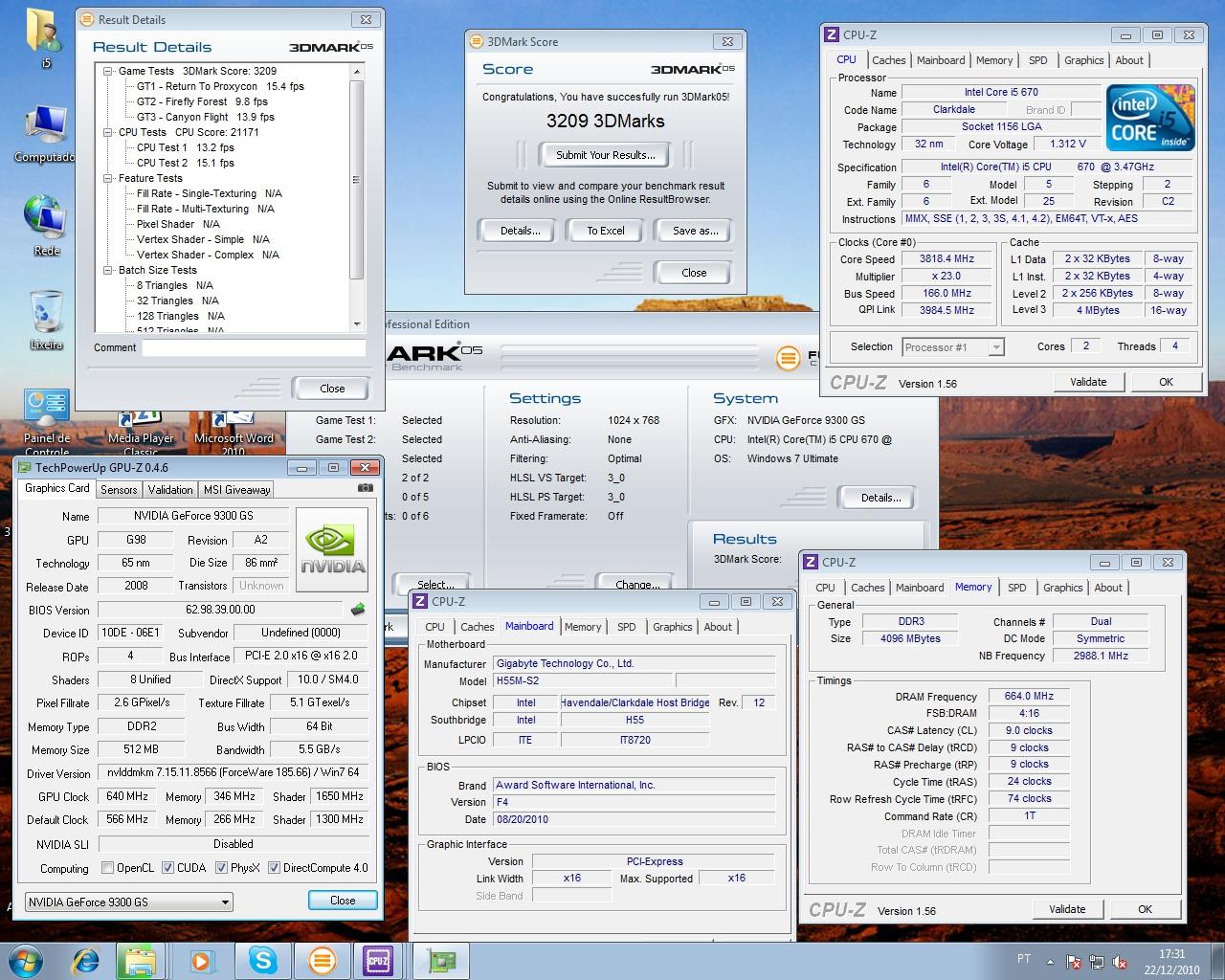
Task: Launch Internet Explorer from the taskbar
Action: point(84,960)
